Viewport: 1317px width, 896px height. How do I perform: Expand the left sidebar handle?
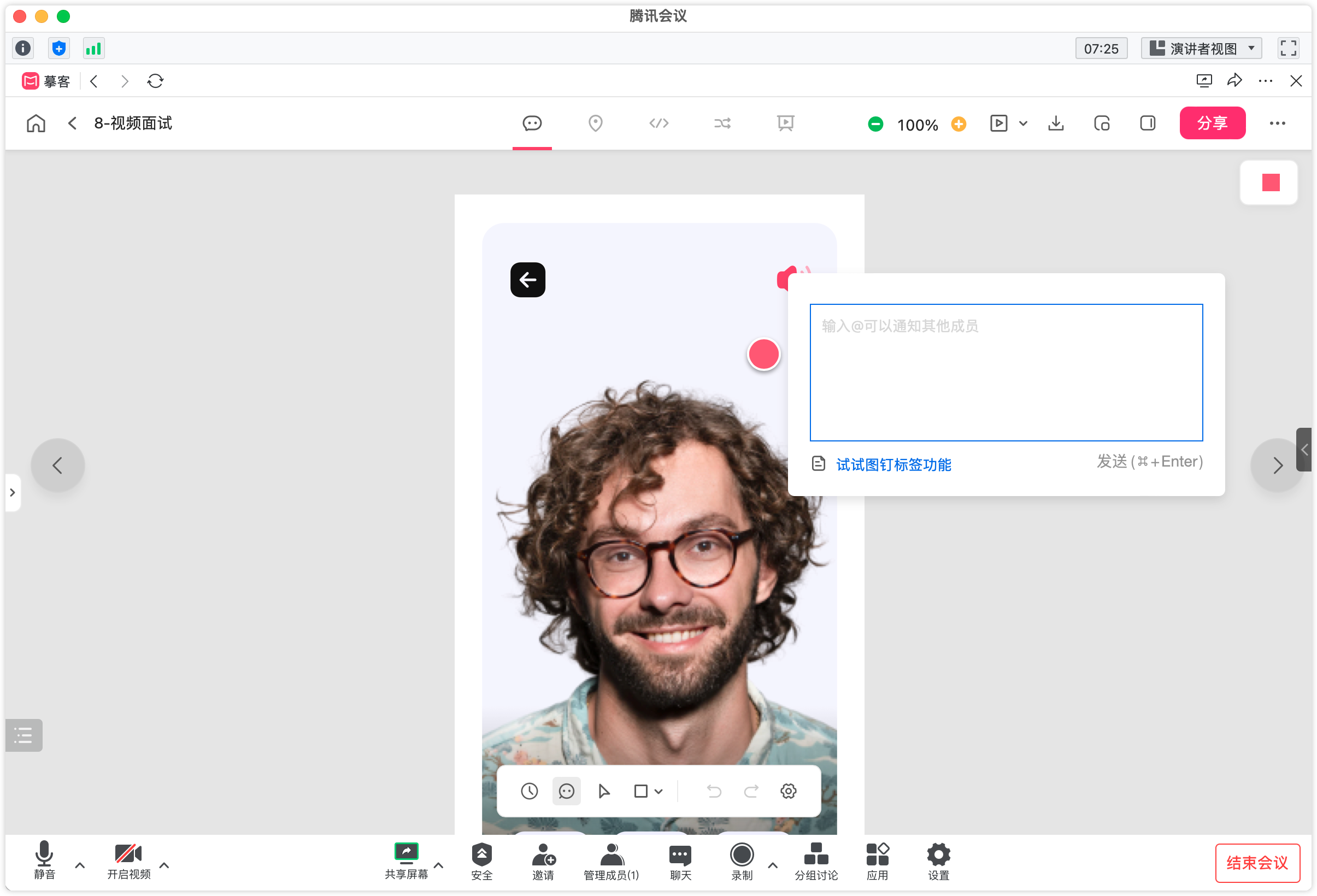[13, 492]
